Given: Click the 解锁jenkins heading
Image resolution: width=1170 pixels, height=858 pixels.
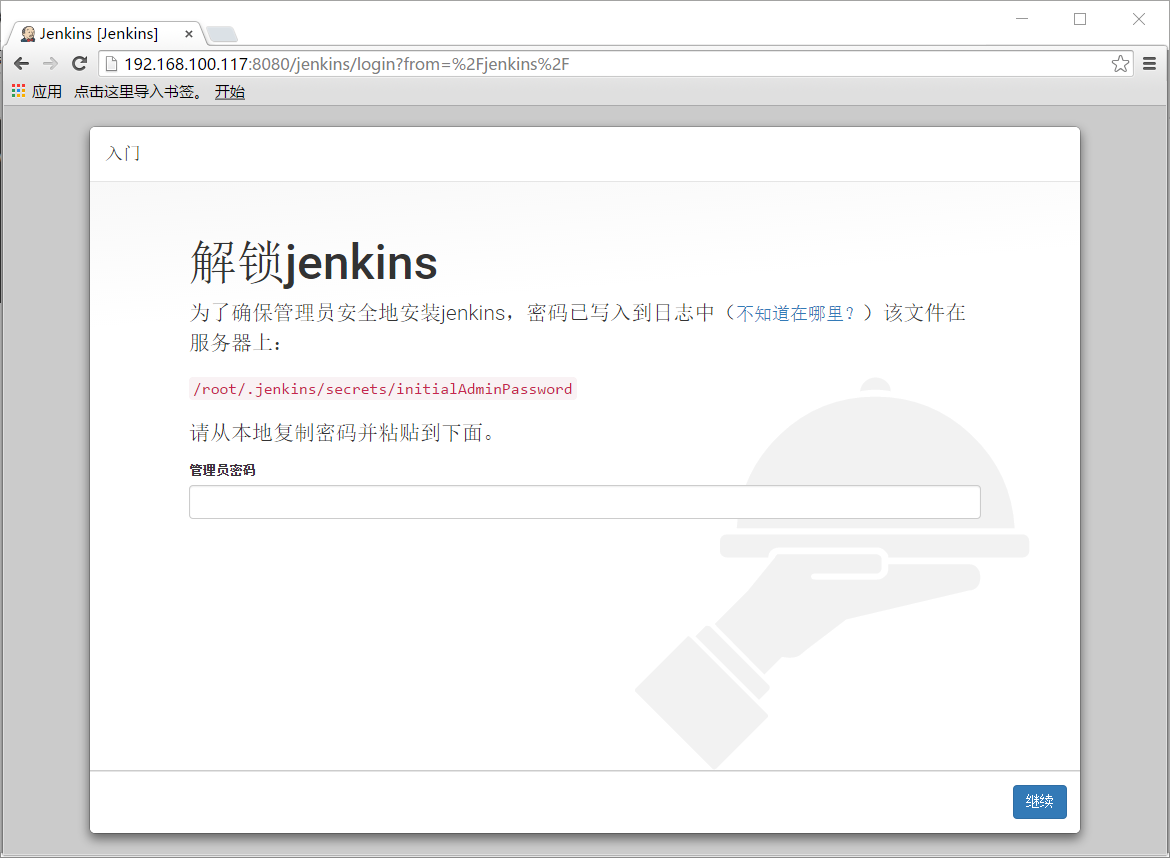Looking at the screenshot, I should [313, 263].
